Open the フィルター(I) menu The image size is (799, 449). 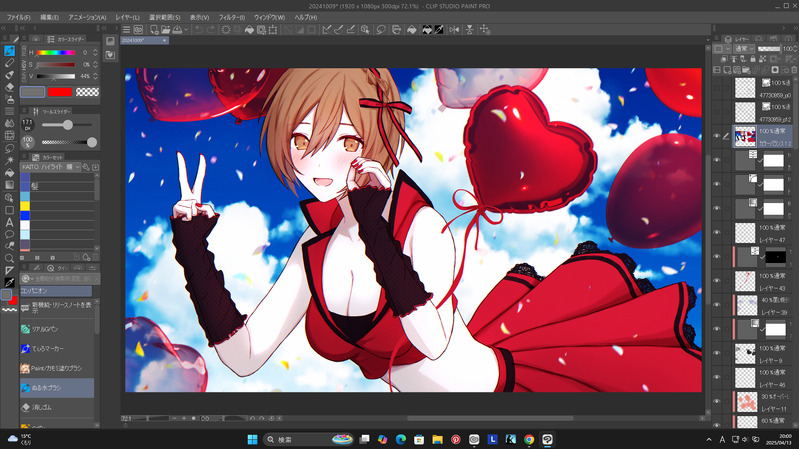pyautogui.click(x=232, y=17)
